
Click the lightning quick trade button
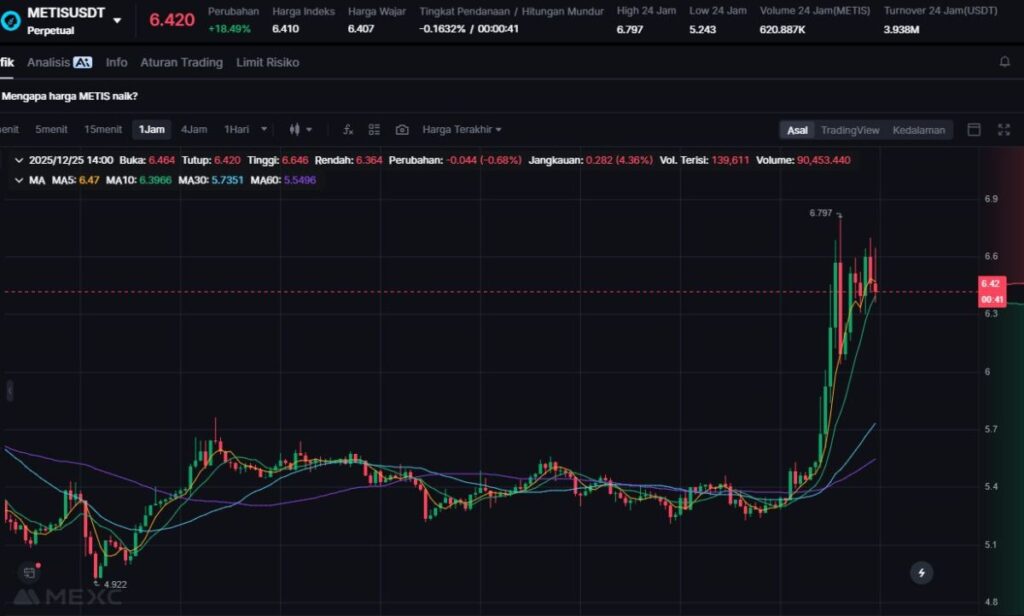click(921, 573)
